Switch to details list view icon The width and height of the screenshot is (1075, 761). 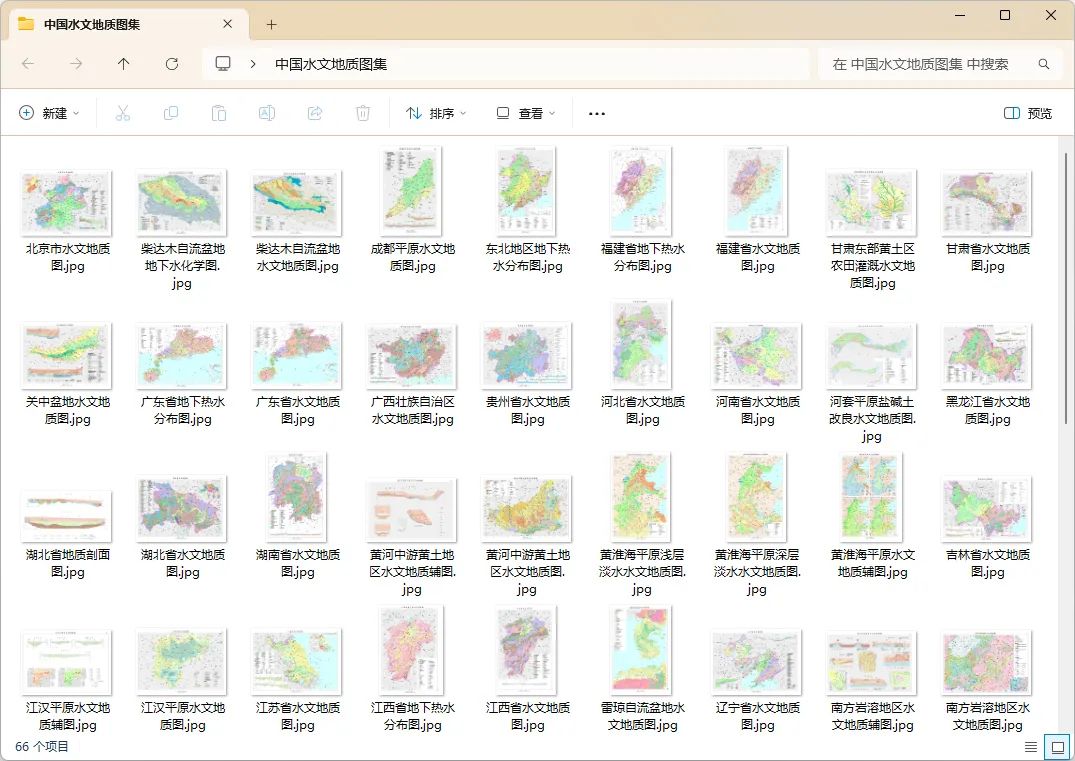[x=1030, y=747]
